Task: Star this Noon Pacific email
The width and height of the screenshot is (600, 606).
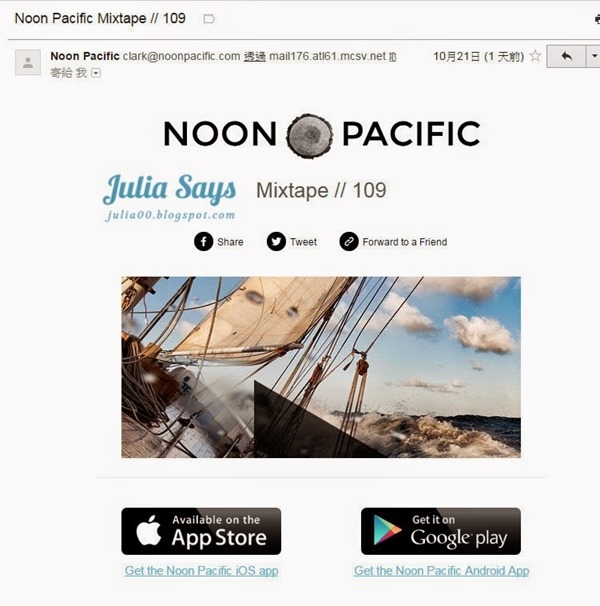Action: click(535, 56)
